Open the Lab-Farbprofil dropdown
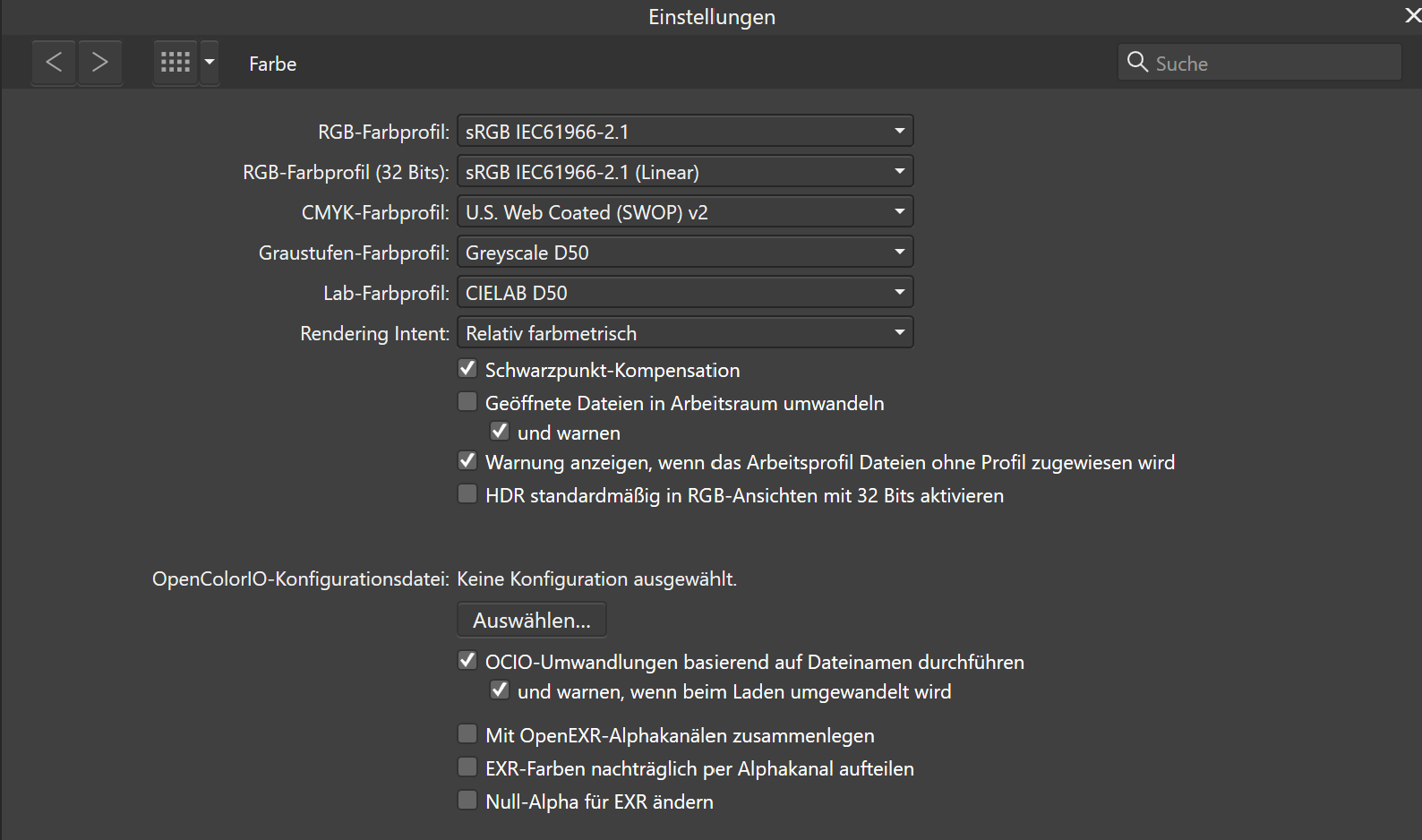The image size is (1422, 840). pos(685,293)
